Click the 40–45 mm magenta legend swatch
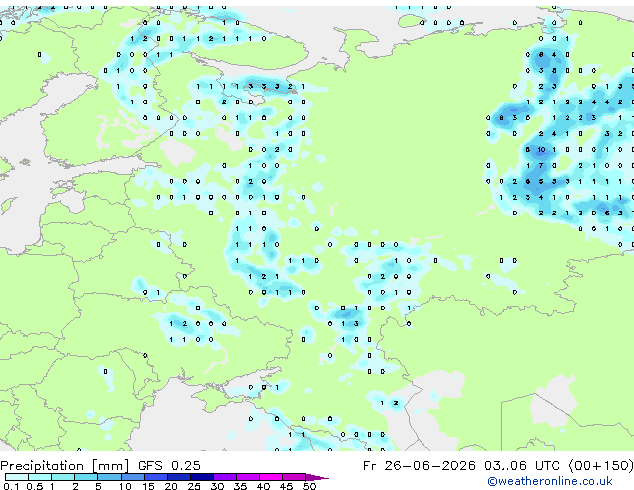 (271, 477)
